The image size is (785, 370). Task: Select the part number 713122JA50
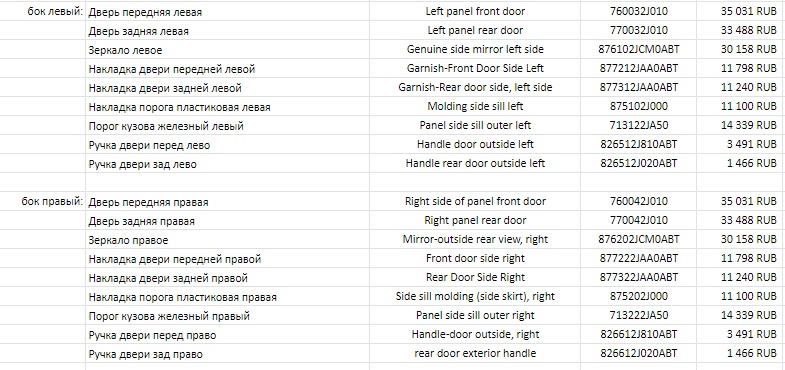click(x=638, y=126)
